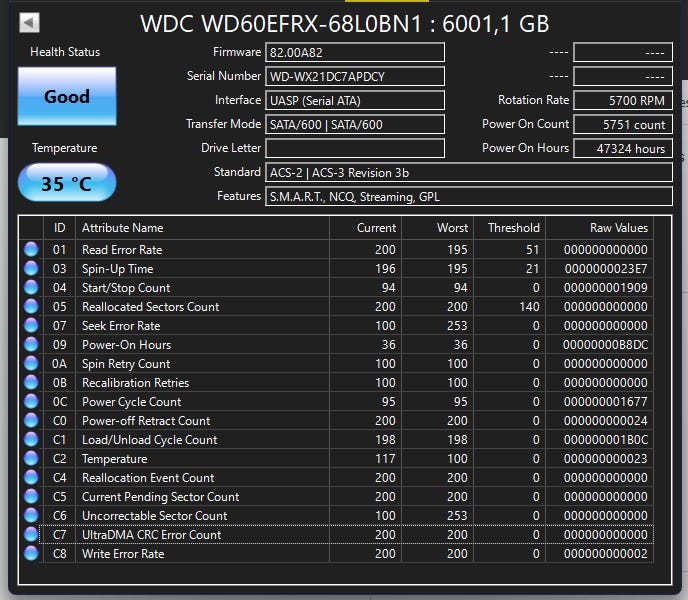This screenshot has width=688, height=600.
Task: Click the Good health status button
Action: [x=67, y=97]
